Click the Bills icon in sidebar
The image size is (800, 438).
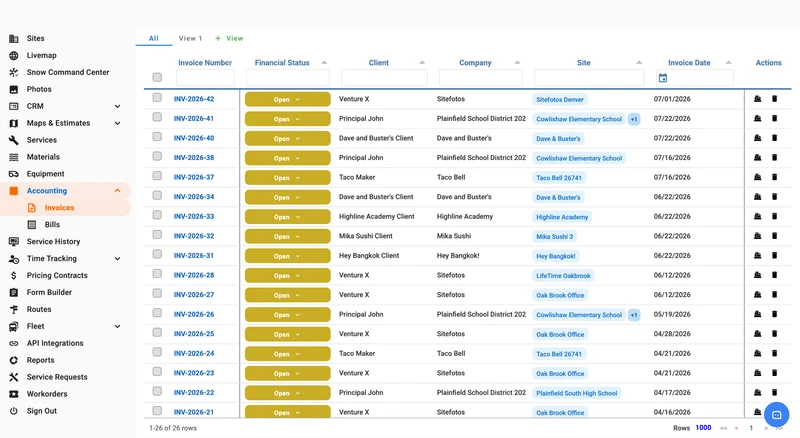click(32, 225)
